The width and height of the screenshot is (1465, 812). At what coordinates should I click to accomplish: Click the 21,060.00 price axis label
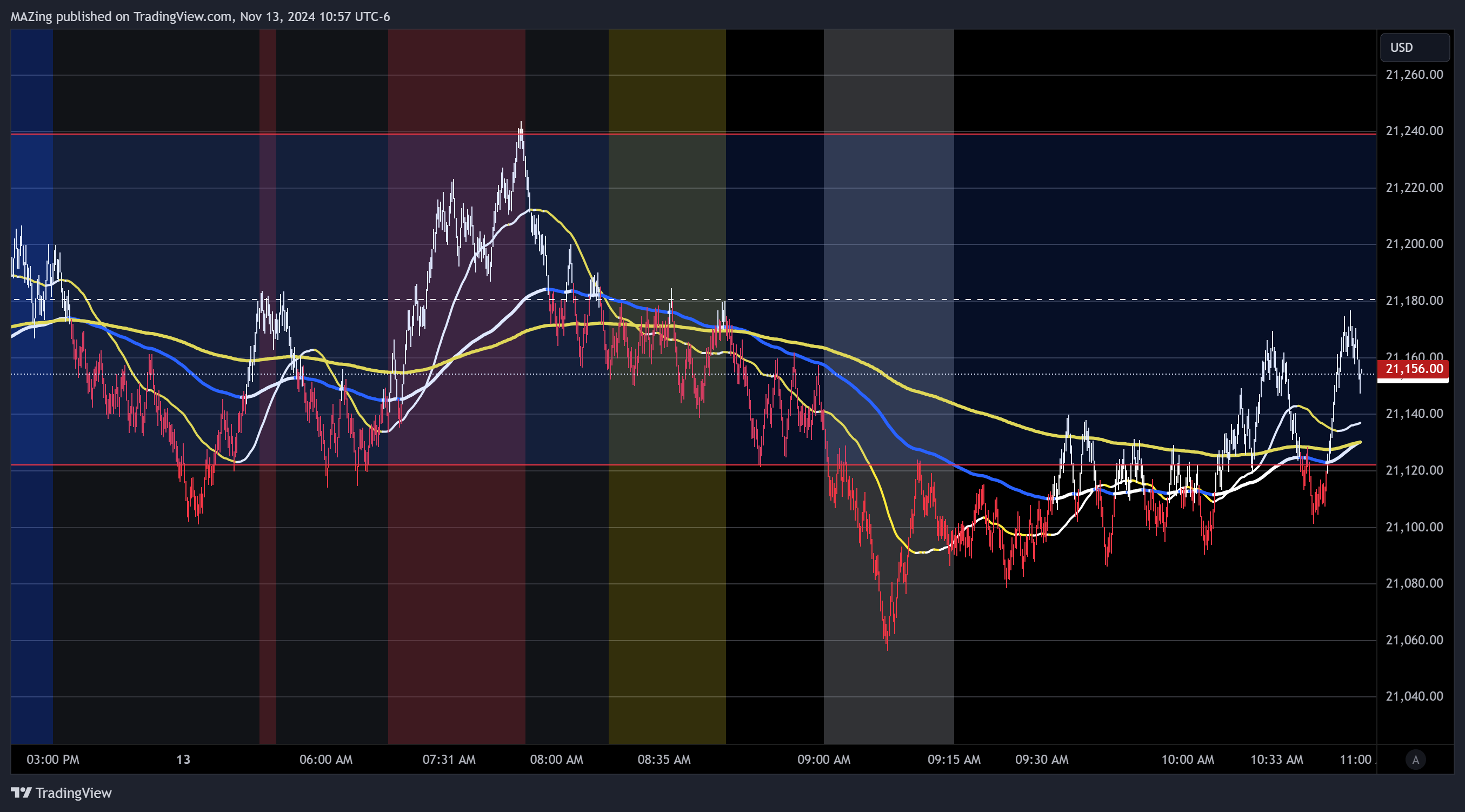(x=1414, y=640)
